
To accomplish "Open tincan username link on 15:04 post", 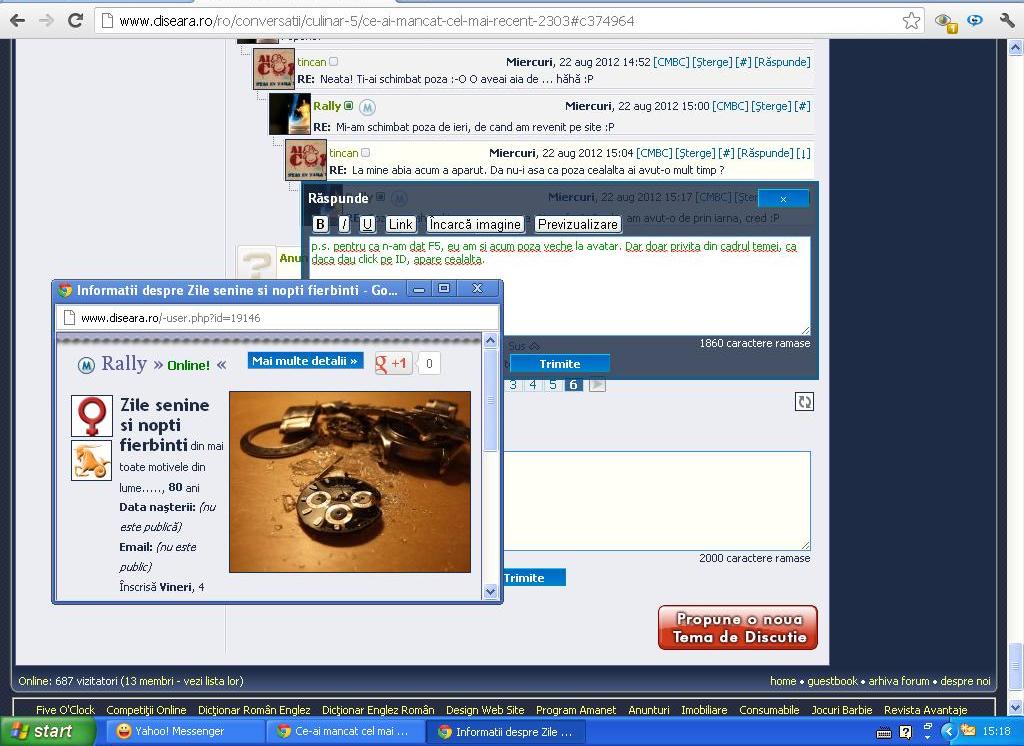I will (344, 153).
